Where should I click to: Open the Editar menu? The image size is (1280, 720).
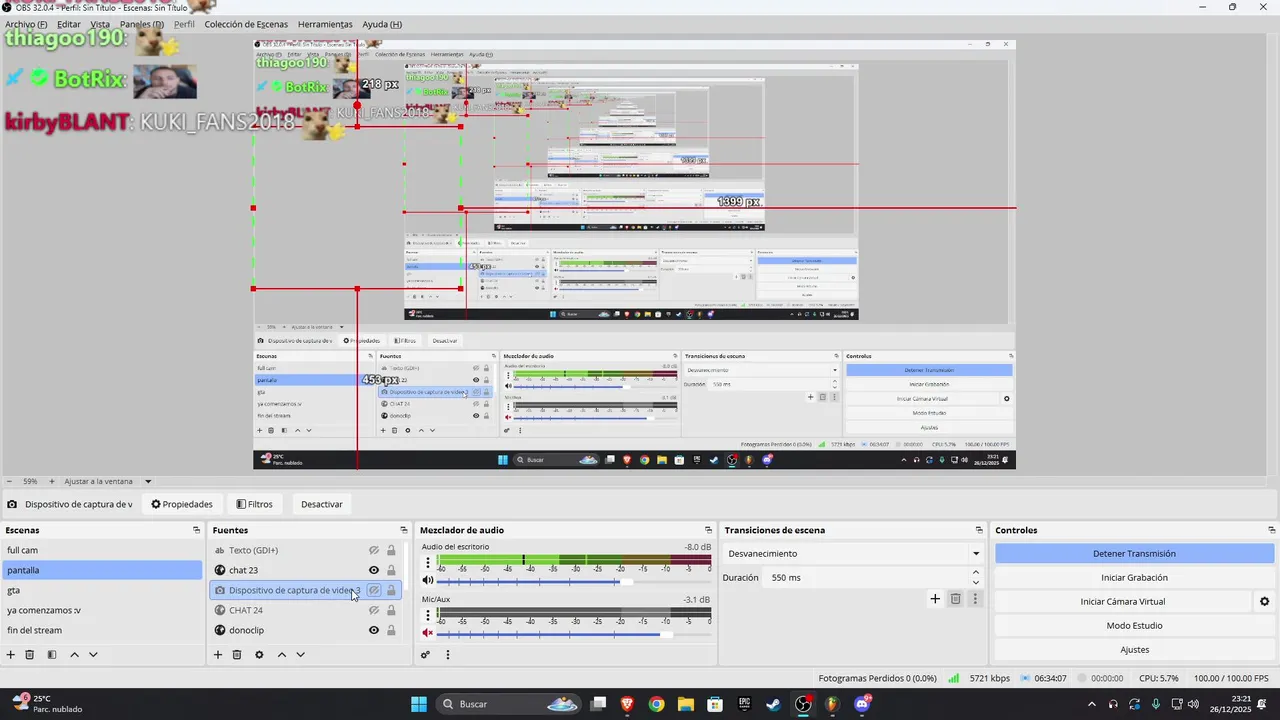pos(69,24)
